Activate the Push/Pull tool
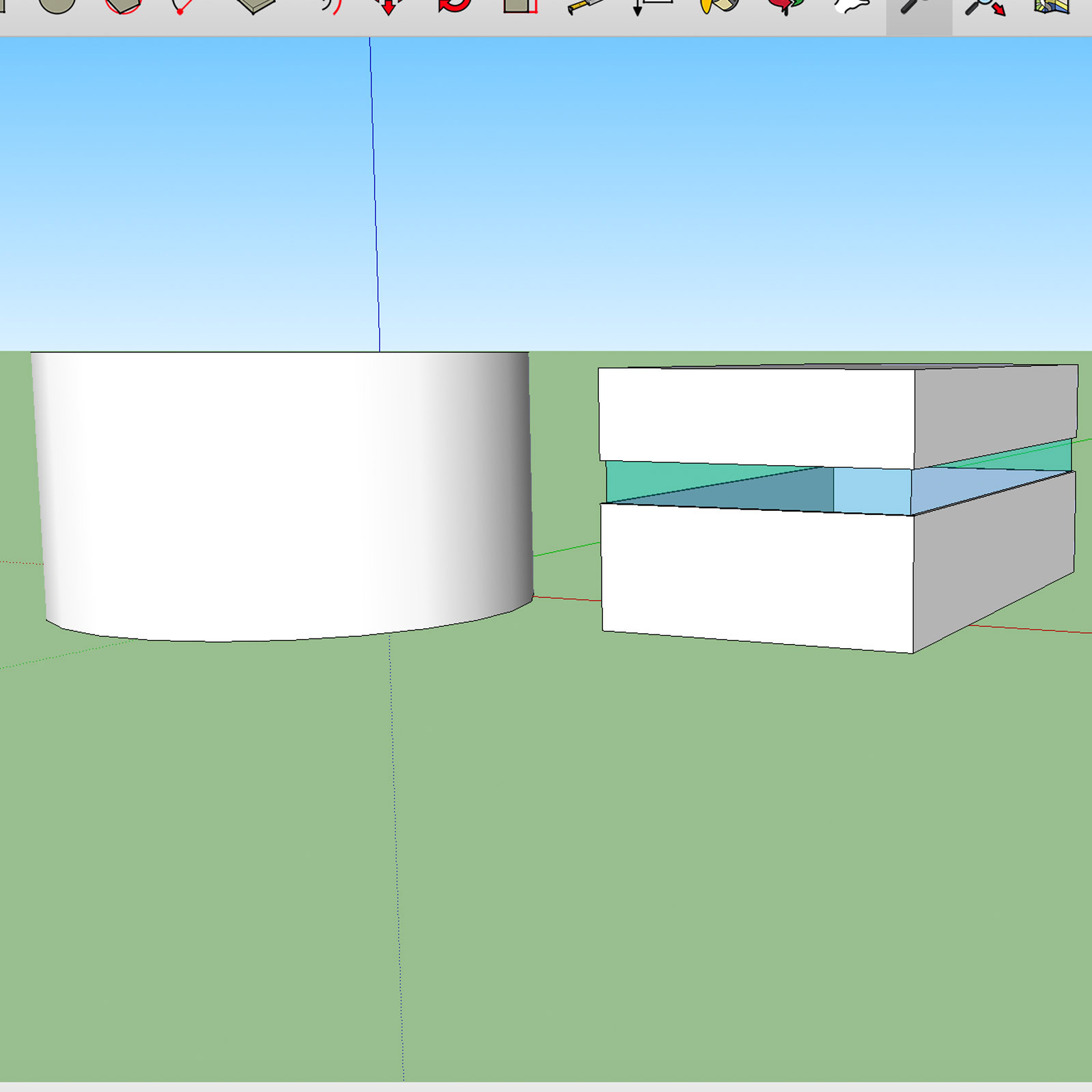 [255, 5]
